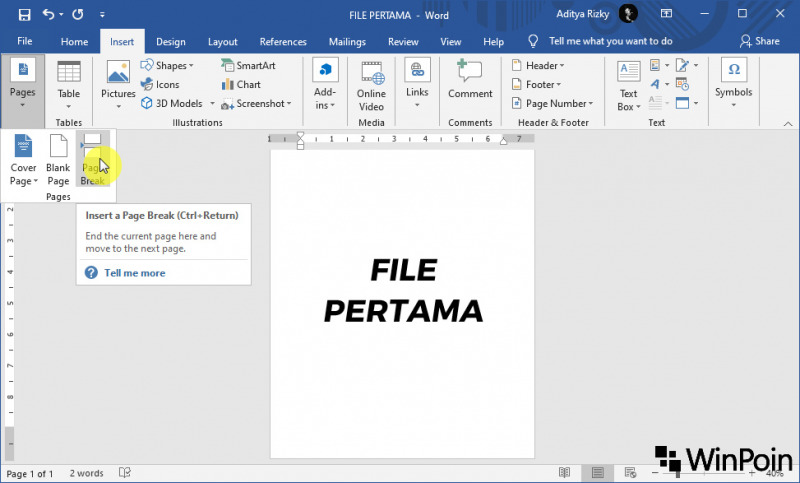The image size is (800, 483).
Task: Open the Cover Page gallery
Action: tap(23, 160)
